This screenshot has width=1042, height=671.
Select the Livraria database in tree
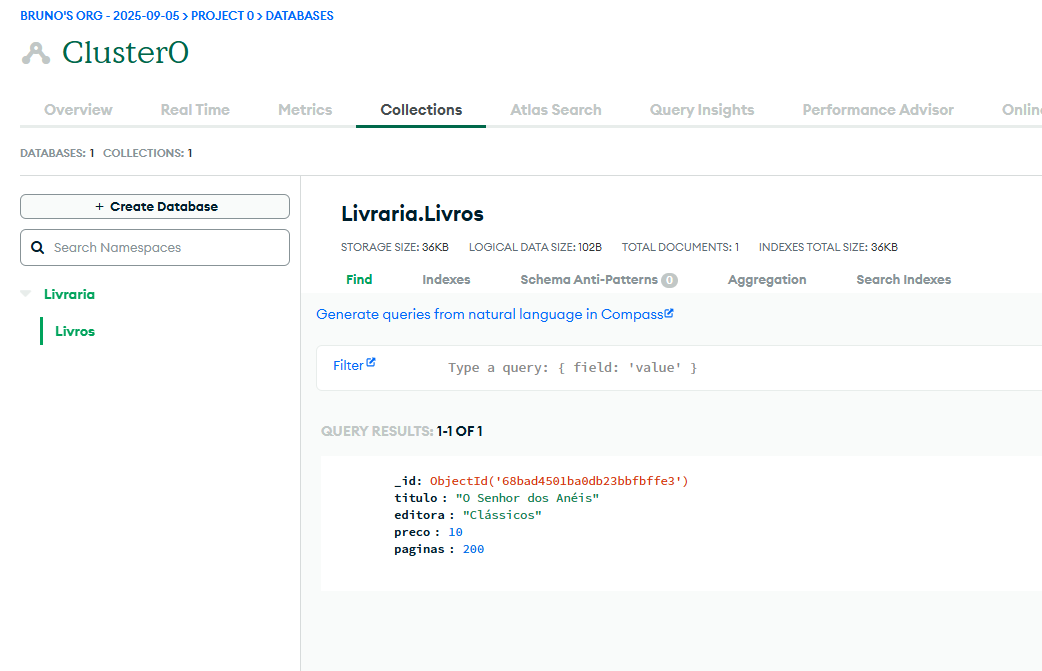click(69, 294)
